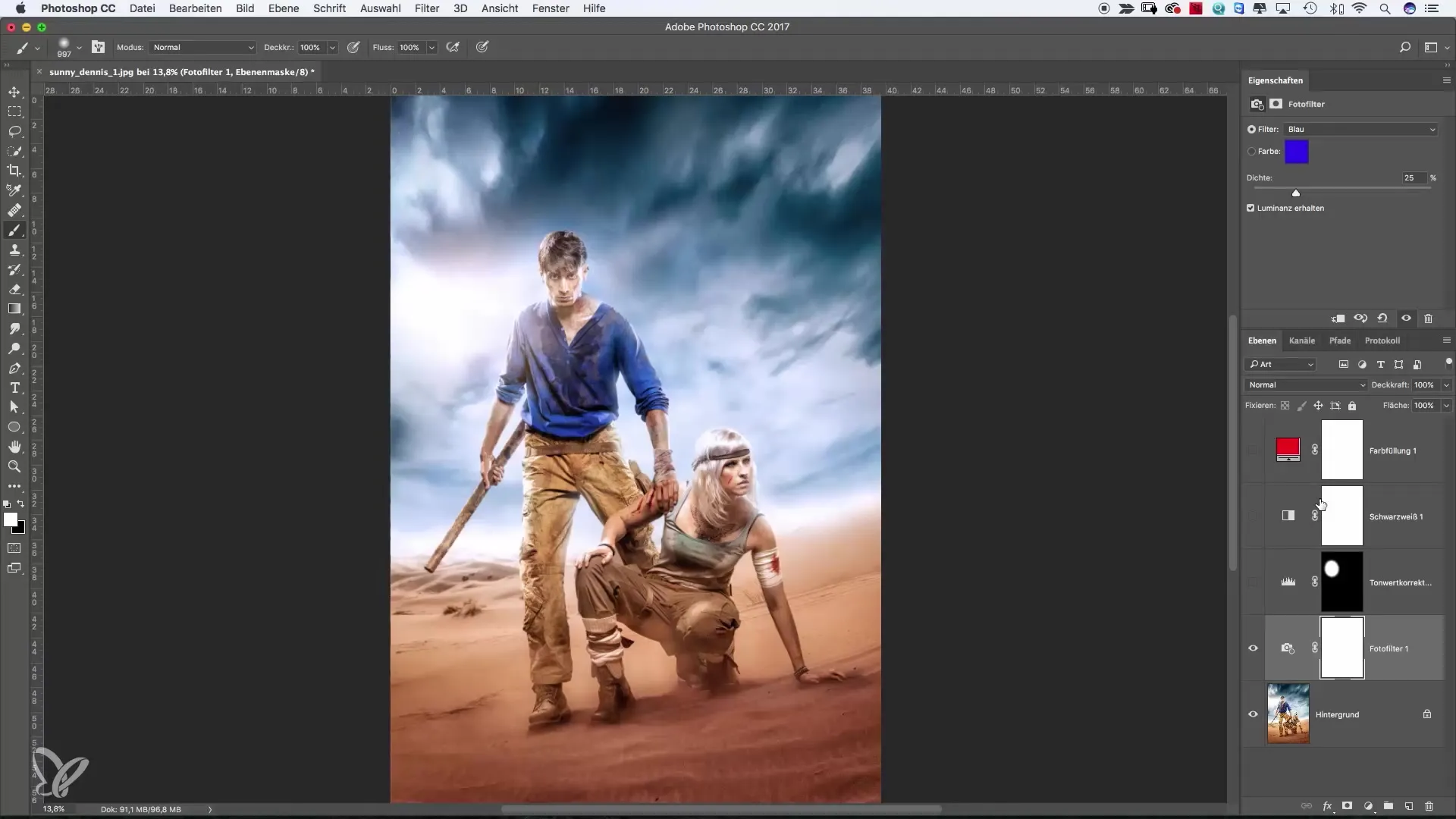Switch to the Pfade tab
Viewport: 1456px width, 819px height.
pos(1340,340)
